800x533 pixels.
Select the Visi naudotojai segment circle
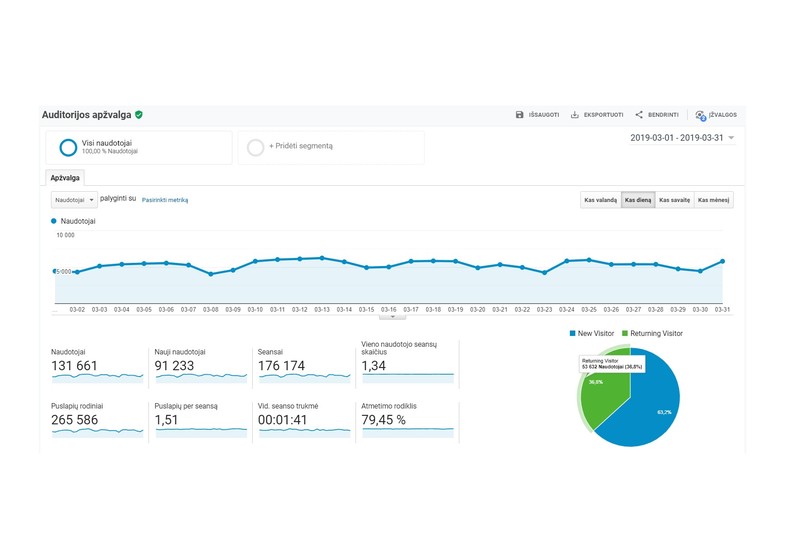pos(68,147)
